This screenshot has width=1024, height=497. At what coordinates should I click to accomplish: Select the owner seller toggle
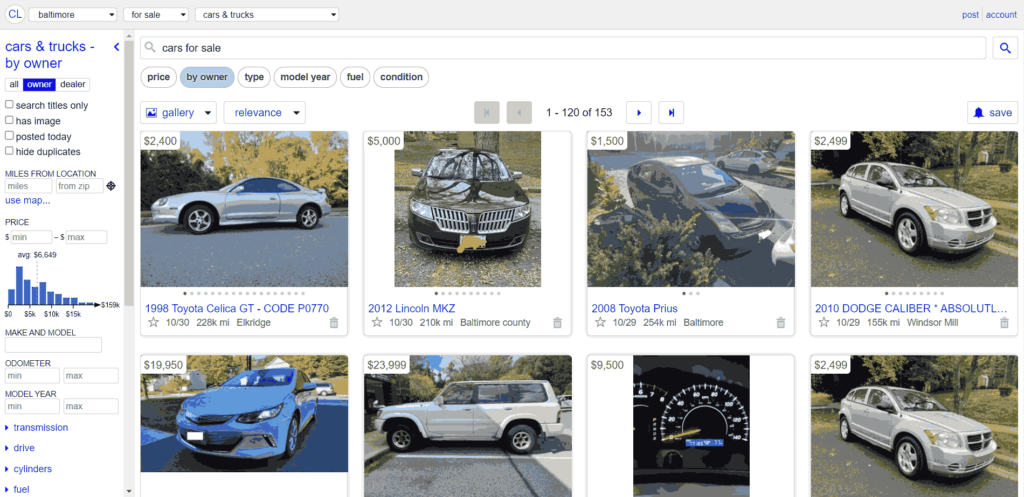[39, 84]
